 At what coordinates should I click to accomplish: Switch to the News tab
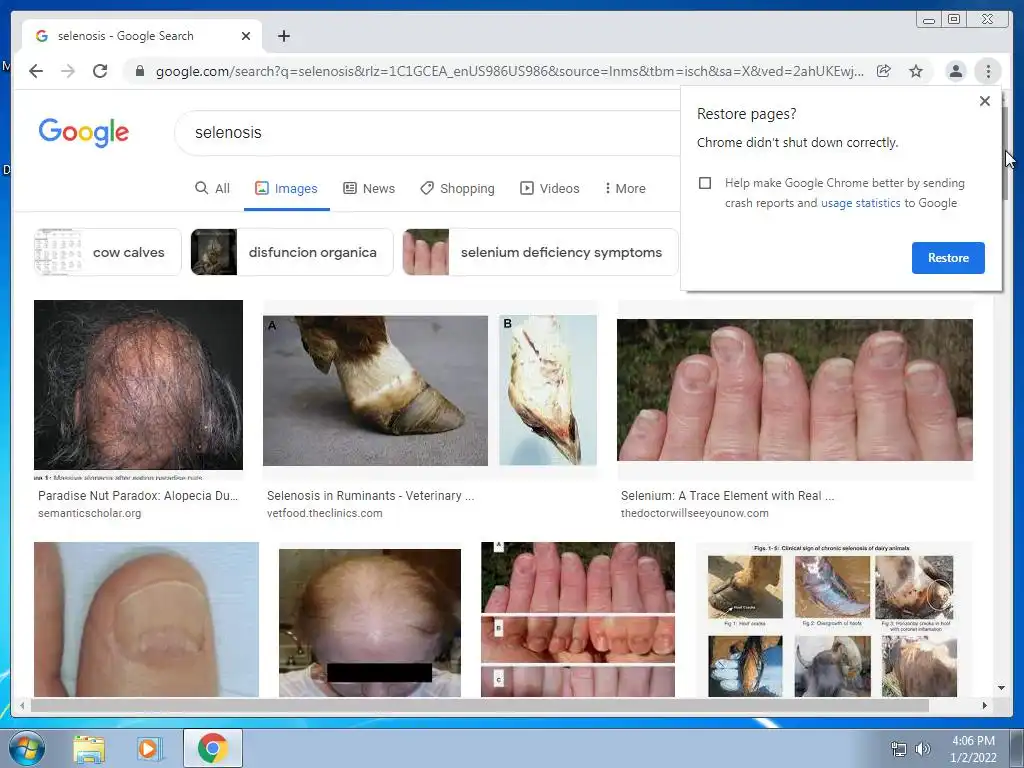[369, 188]
